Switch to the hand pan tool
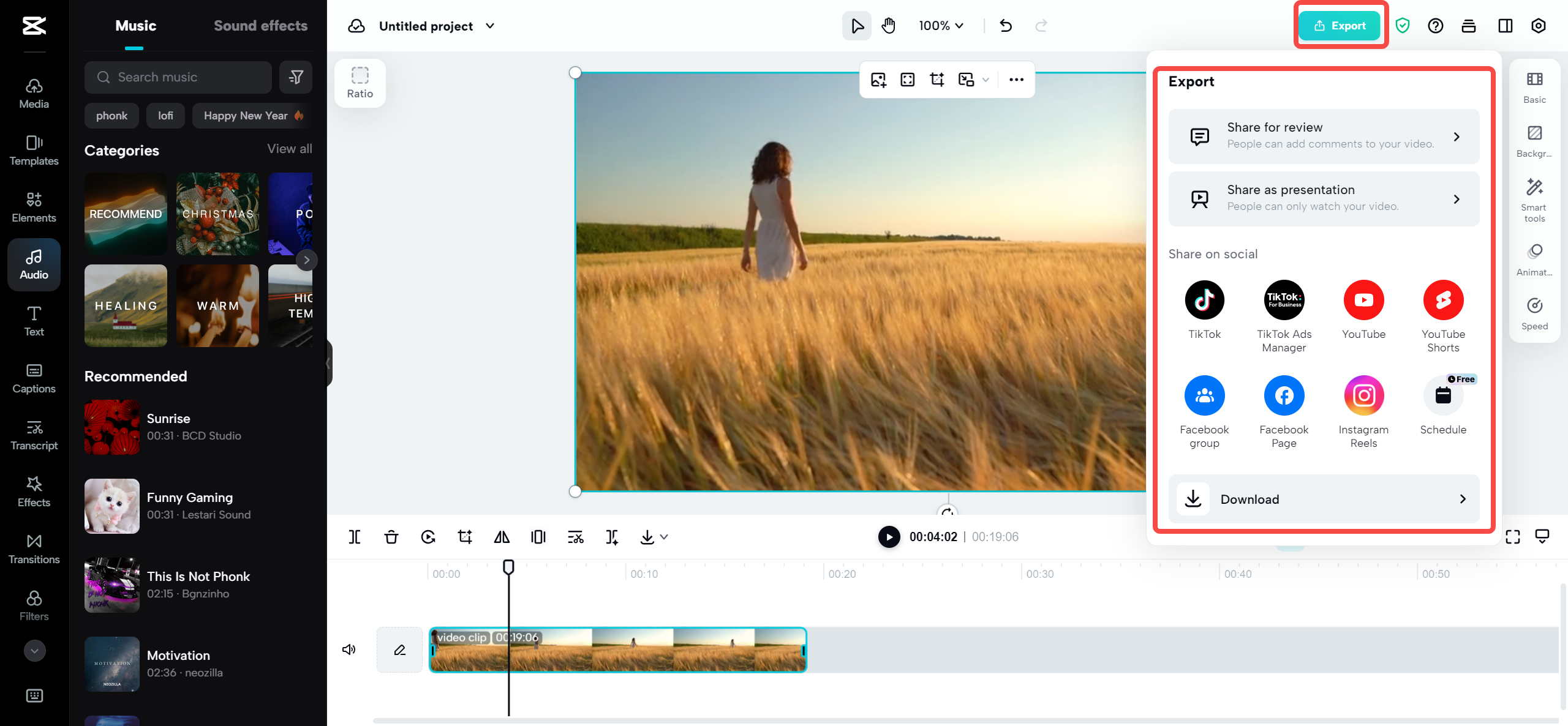The width and height of the screenshot is (1568, 726). (888, 26)
